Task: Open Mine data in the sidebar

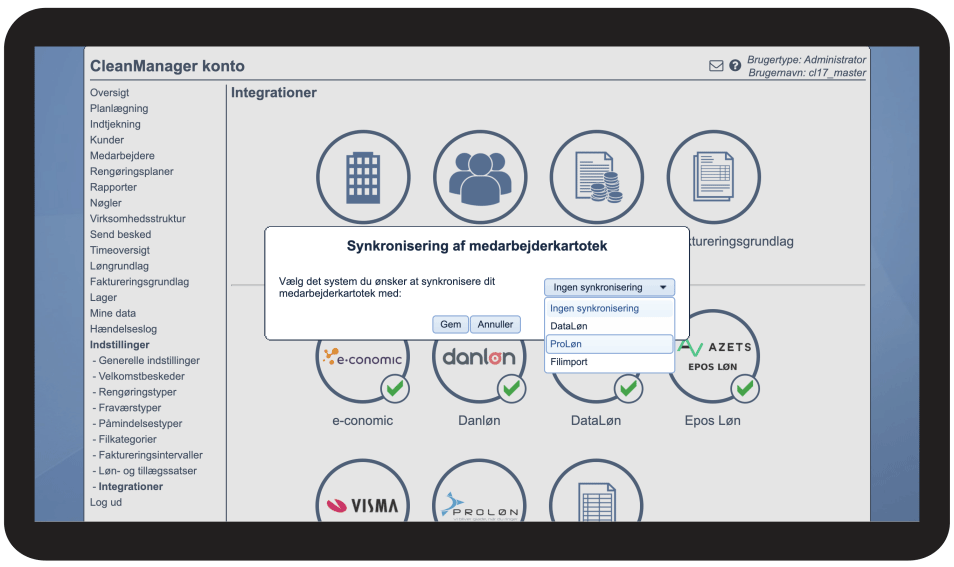Action: (x=113, y=313)
